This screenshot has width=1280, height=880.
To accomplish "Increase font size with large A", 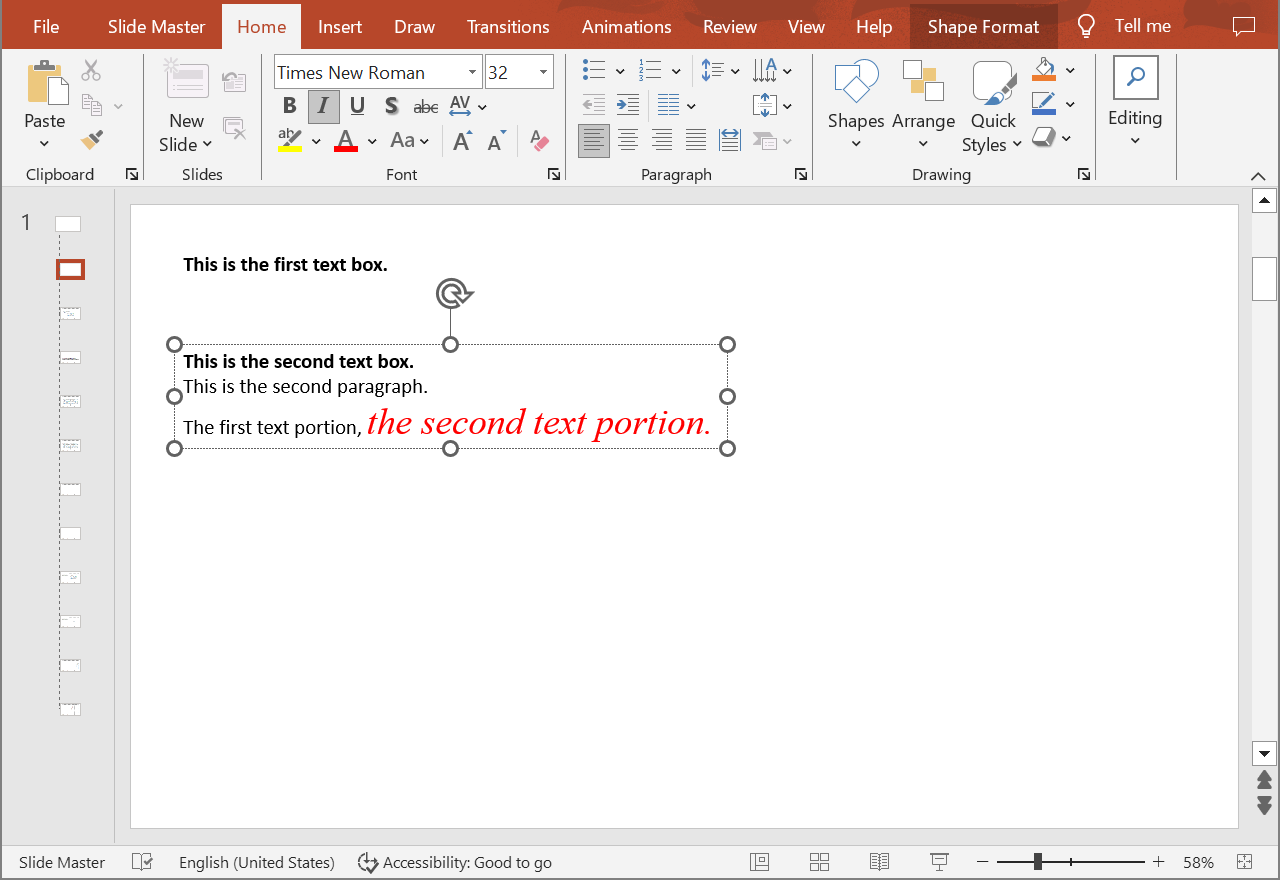I will coord(462,141).
